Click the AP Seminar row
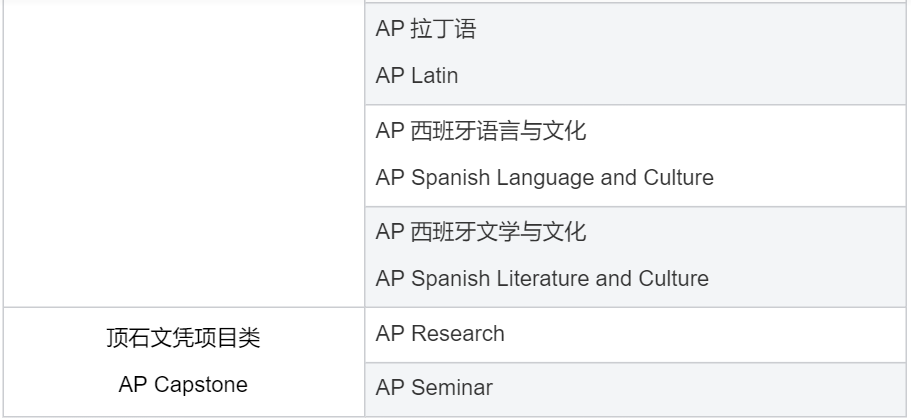Screen dimensions: 911x419 point(635,389)
